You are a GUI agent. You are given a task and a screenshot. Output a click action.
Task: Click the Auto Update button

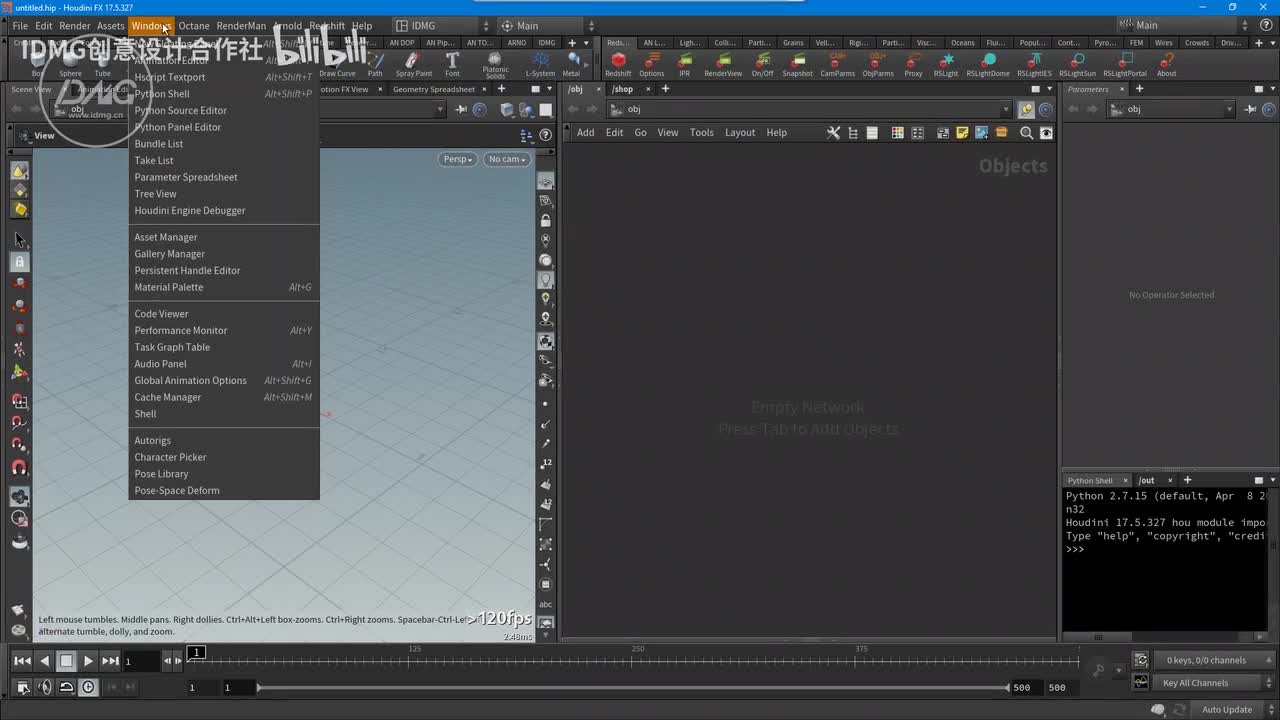(1226, 710)
